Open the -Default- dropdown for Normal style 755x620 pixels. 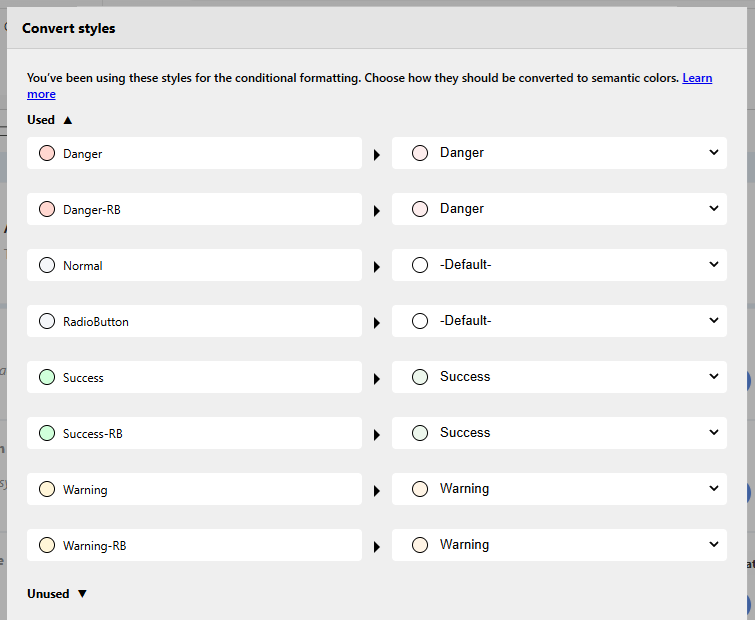(559, 265)
